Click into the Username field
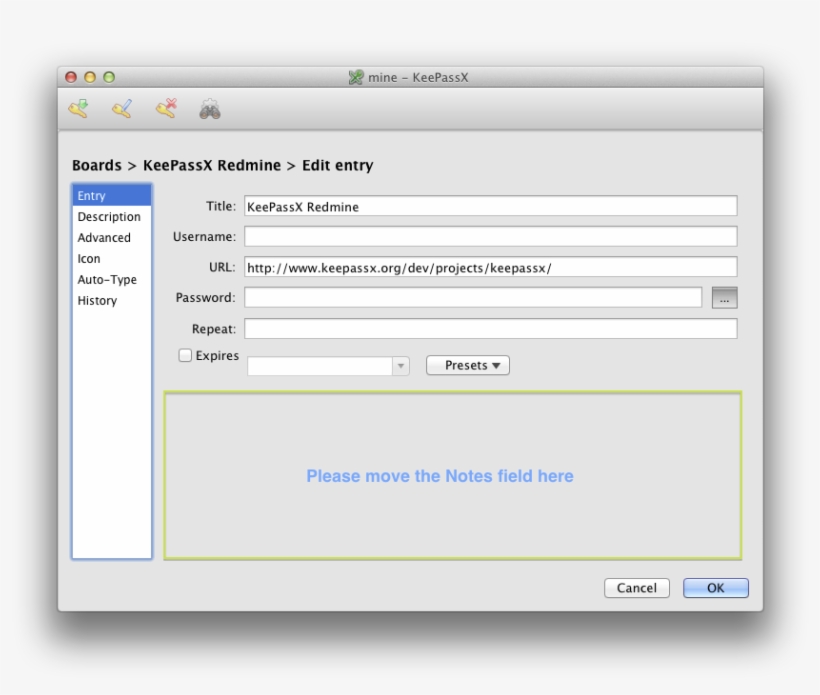 [x=491, y=236]
